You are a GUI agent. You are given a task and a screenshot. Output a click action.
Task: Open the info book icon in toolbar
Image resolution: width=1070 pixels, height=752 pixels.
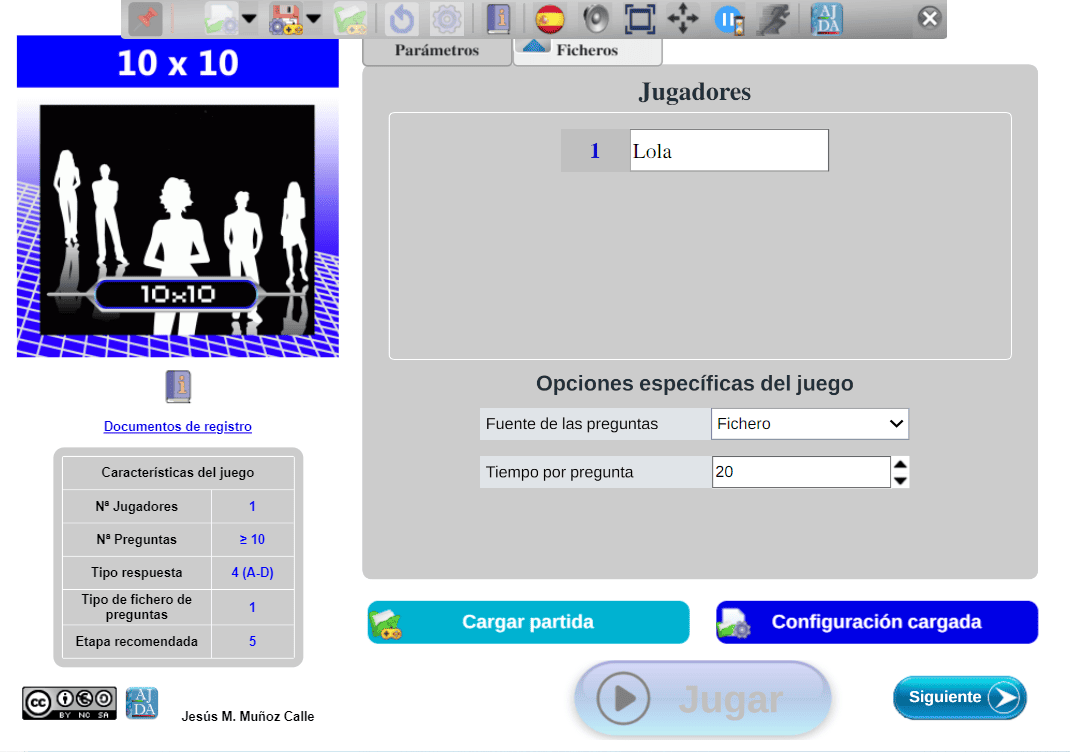(498, 19)
